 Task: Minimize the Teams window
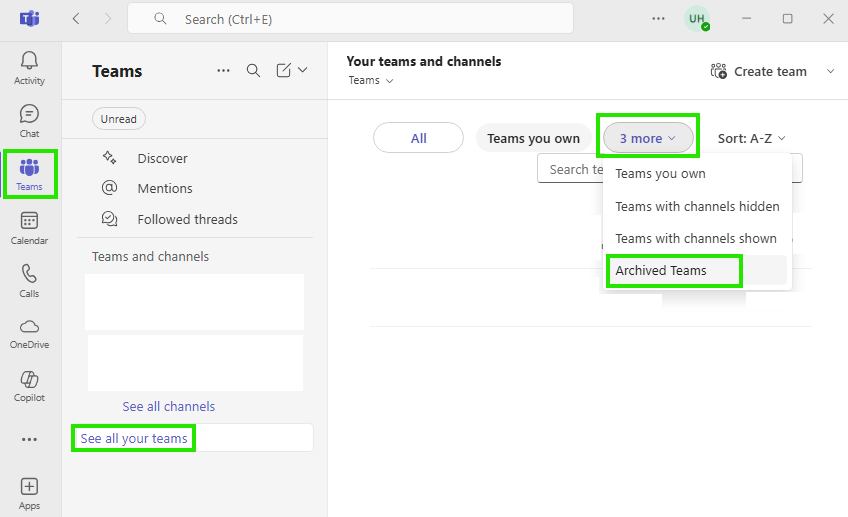tap(746, 19)
